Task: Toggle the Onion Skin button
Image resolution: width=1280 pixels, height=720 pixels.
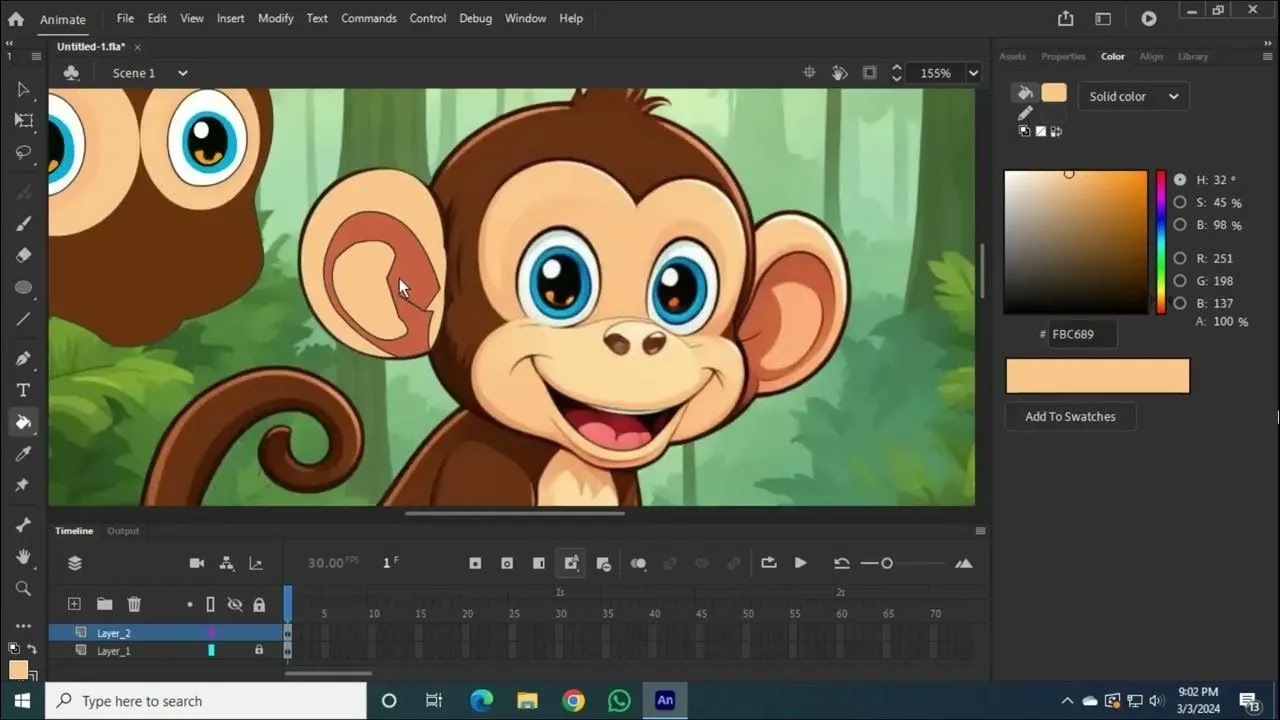Action: tap(638, 564)
